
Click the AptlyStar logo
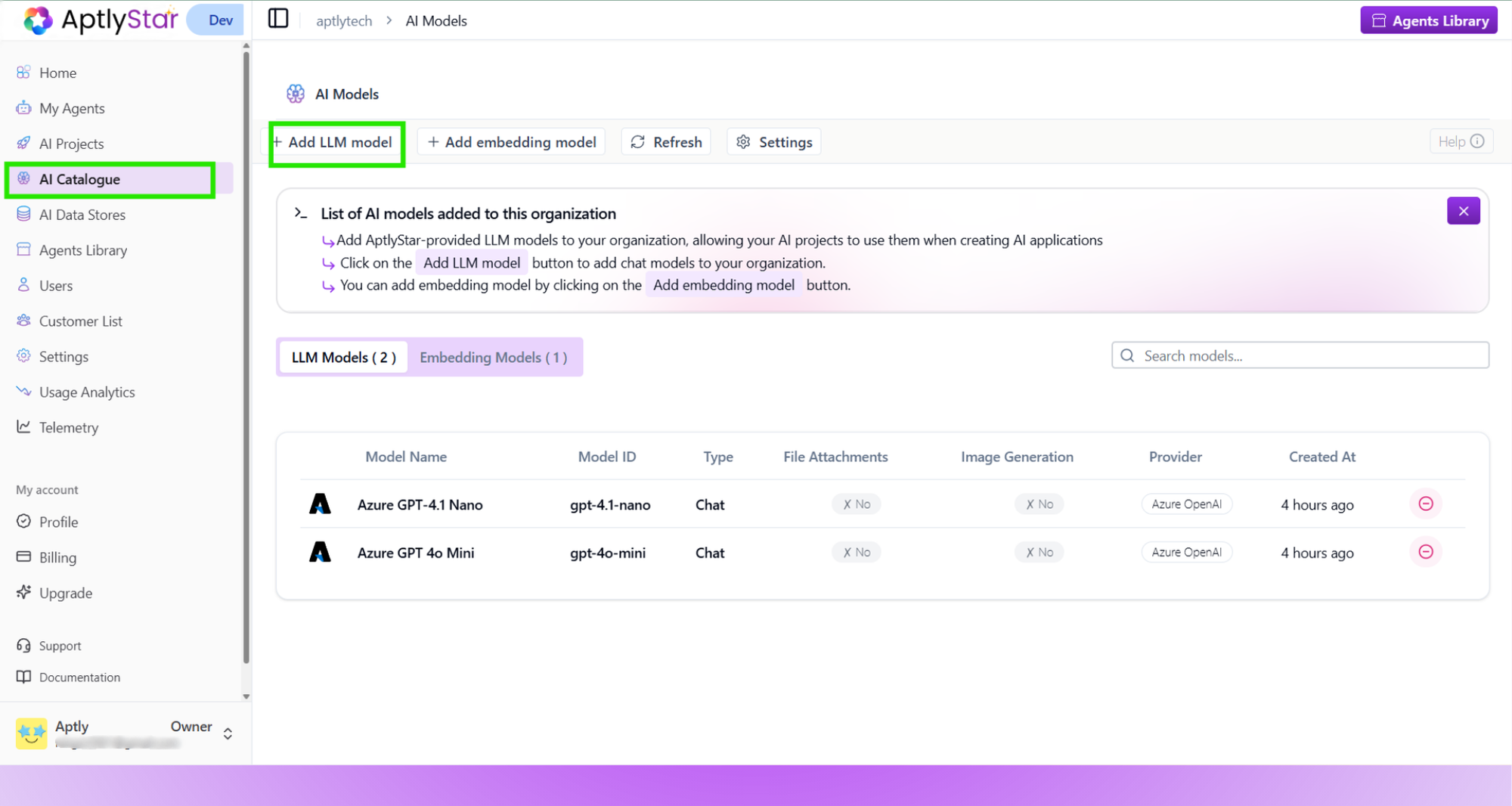[100, 20]
